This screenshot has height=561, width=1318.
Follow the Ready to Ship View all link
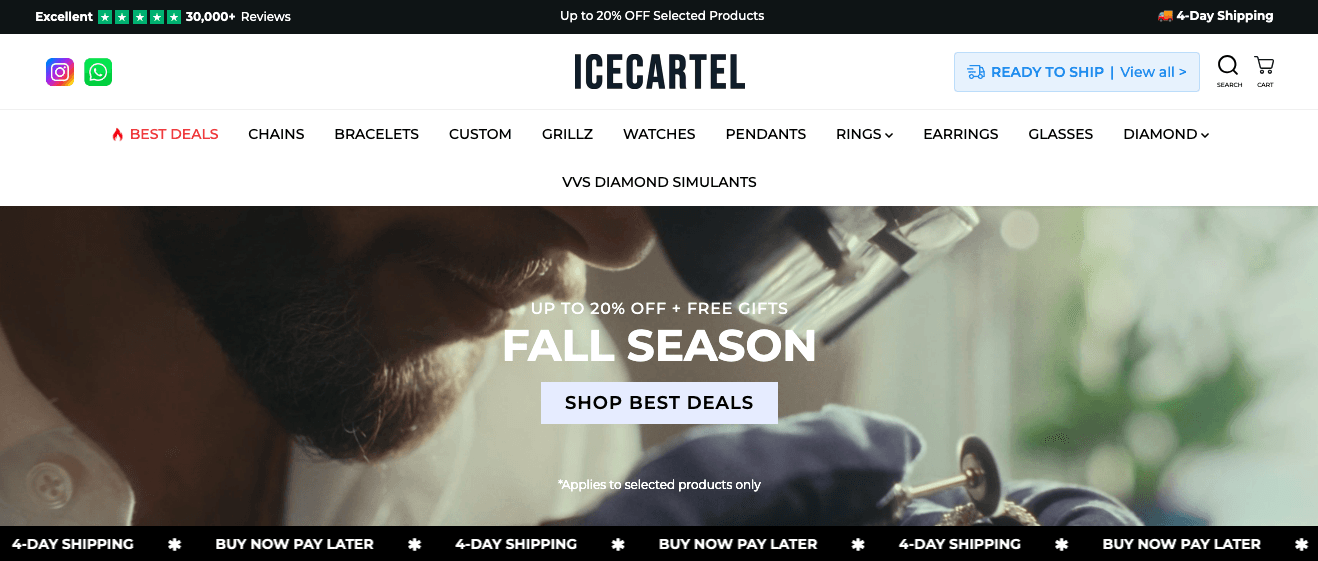pyautogui.click(x=1153, y=72)
